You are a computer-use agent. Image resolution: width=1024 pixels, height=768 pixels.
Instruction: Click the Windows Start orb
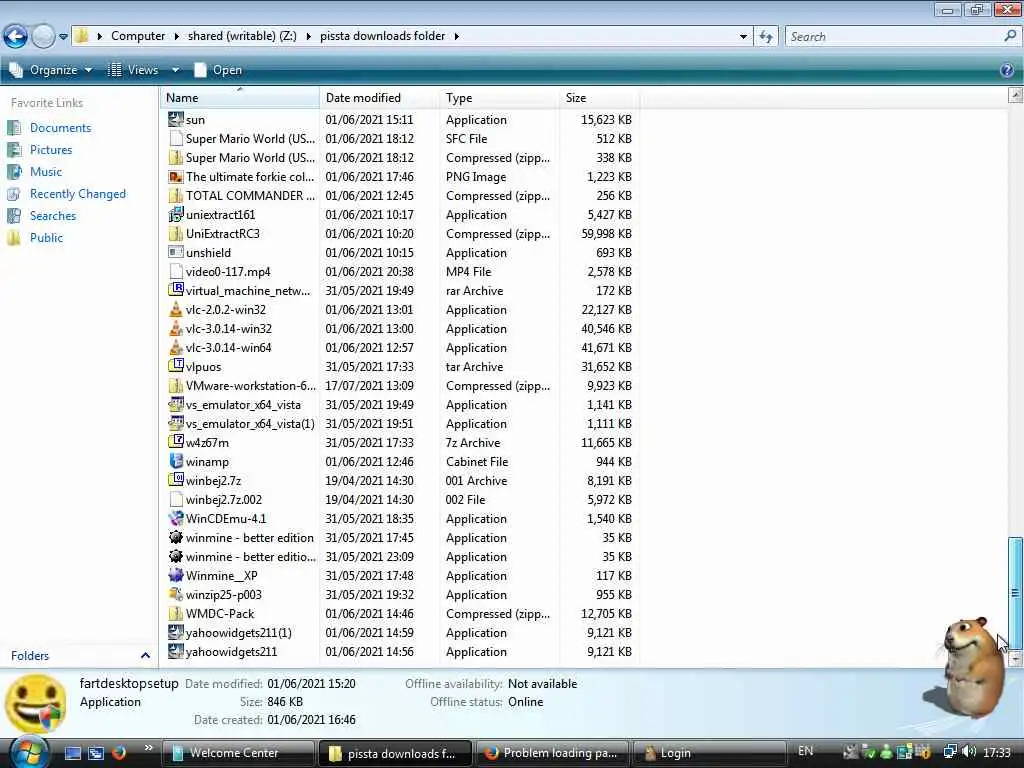click(29, 752)
